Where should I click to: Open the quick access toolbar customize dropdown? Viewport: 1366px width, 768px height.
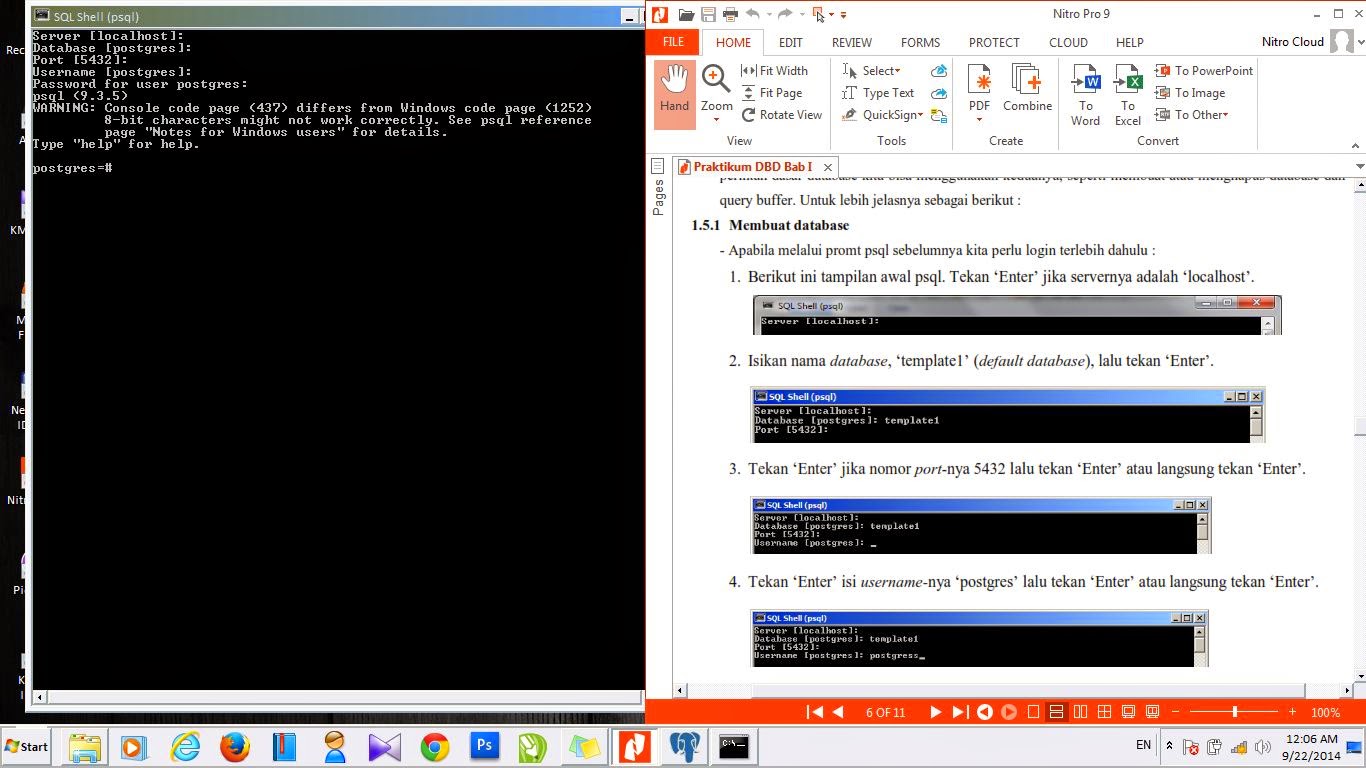click(843, 14)
